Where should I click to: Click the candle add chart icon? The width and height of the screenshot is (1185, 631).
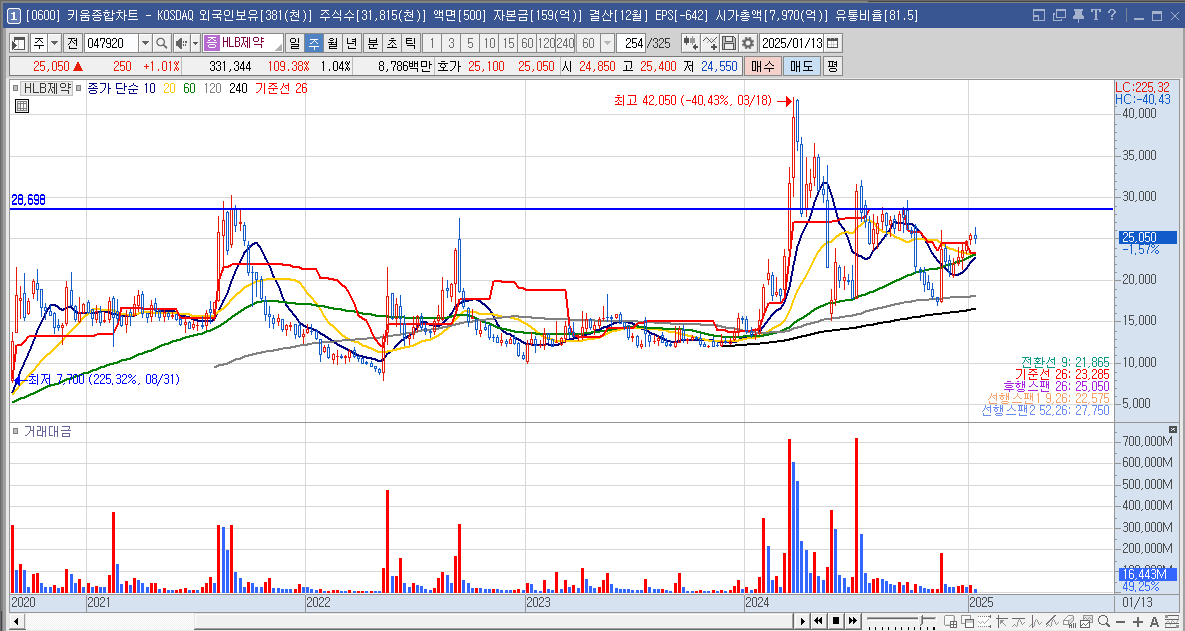click(x=691, y=43)
